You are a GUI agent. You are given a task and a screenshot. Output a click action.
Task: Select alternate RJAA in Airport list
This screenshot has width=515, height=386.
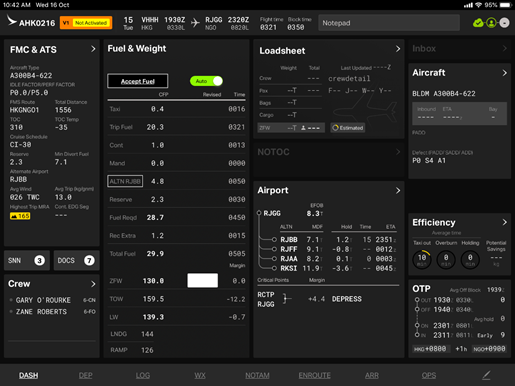pos(289,259)
